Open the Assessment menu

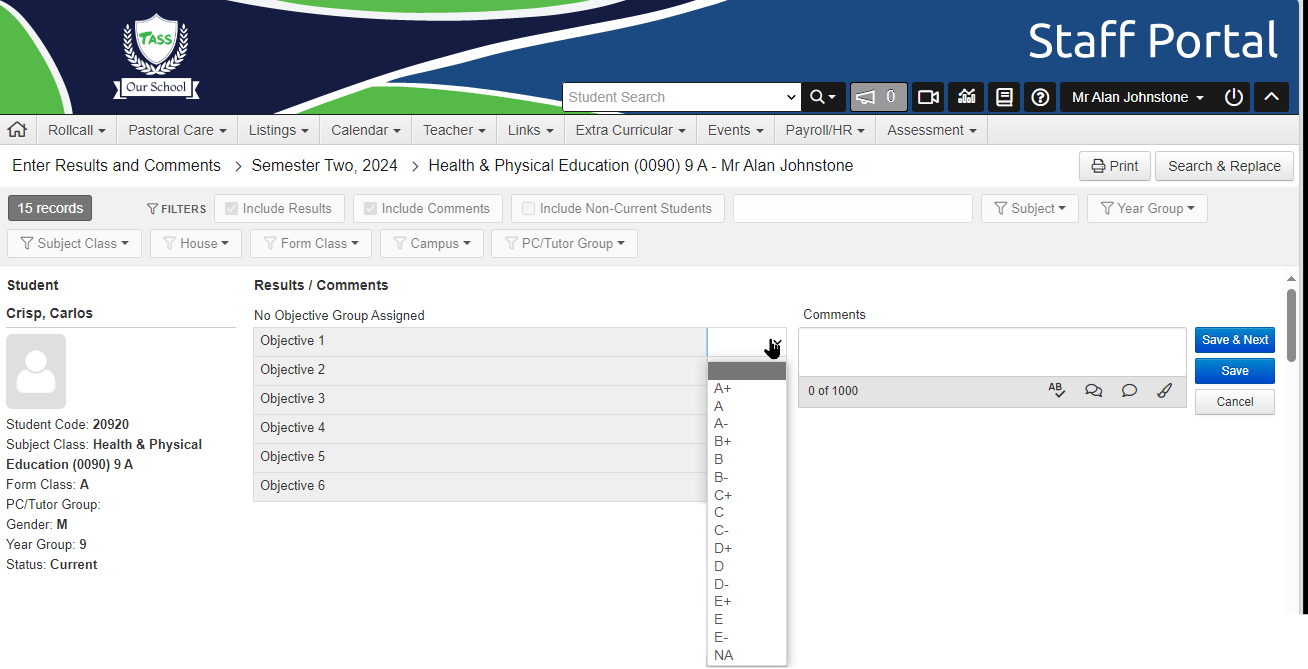point(931,130)
